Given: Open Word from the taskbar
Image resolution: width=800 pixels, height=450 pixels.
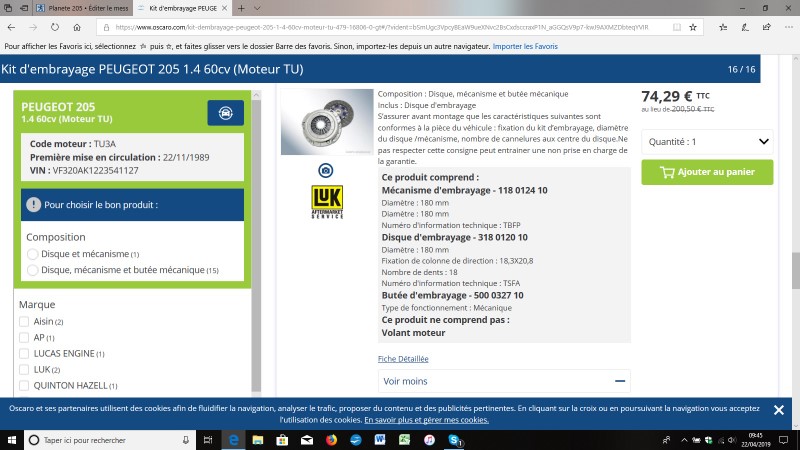Looking at the screenshot, I should tap(380, 440).
